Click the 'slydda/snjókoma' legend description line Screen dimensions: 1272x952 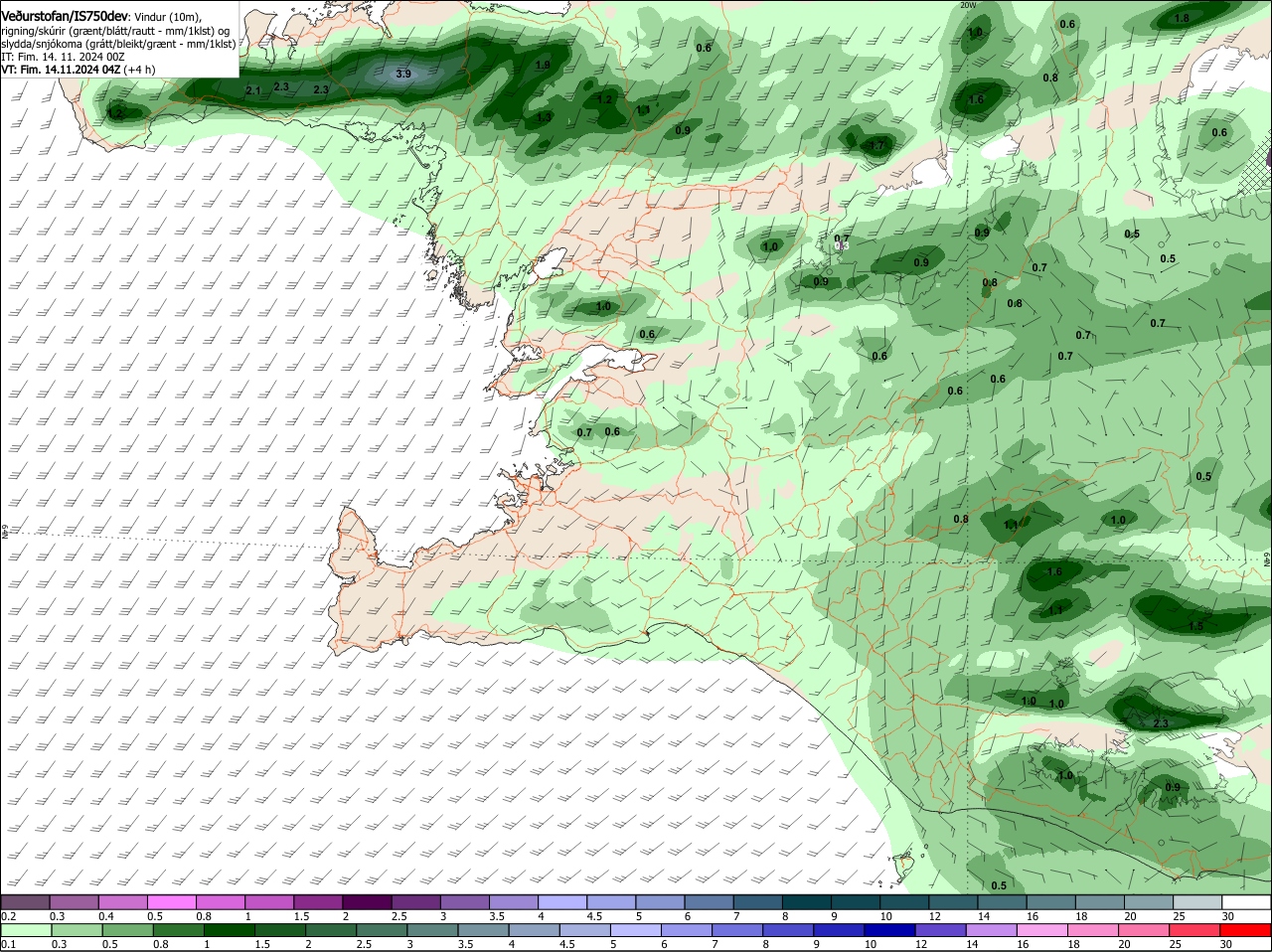click(118, 45)
